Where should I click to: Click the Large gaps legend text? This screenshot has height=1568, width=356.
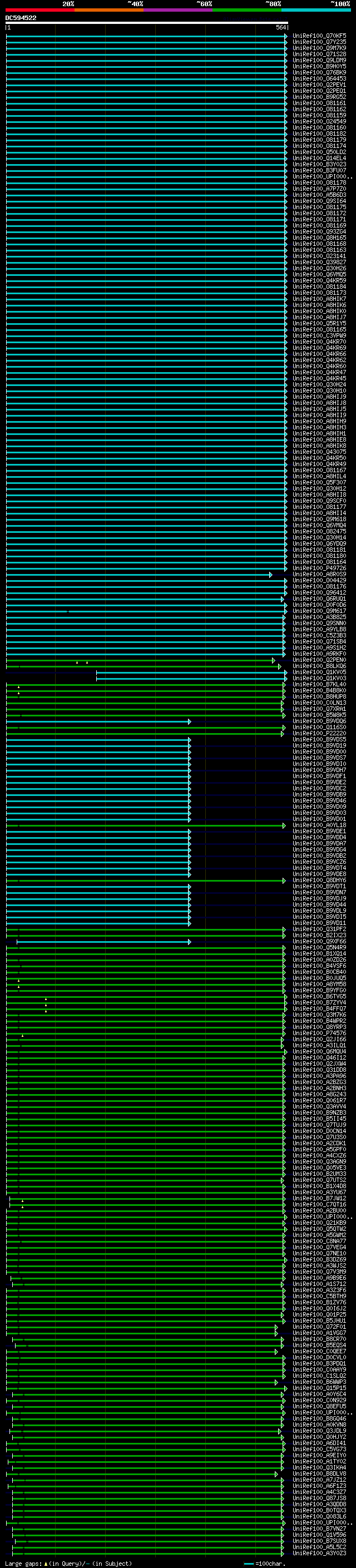(x=67, y=1563)
